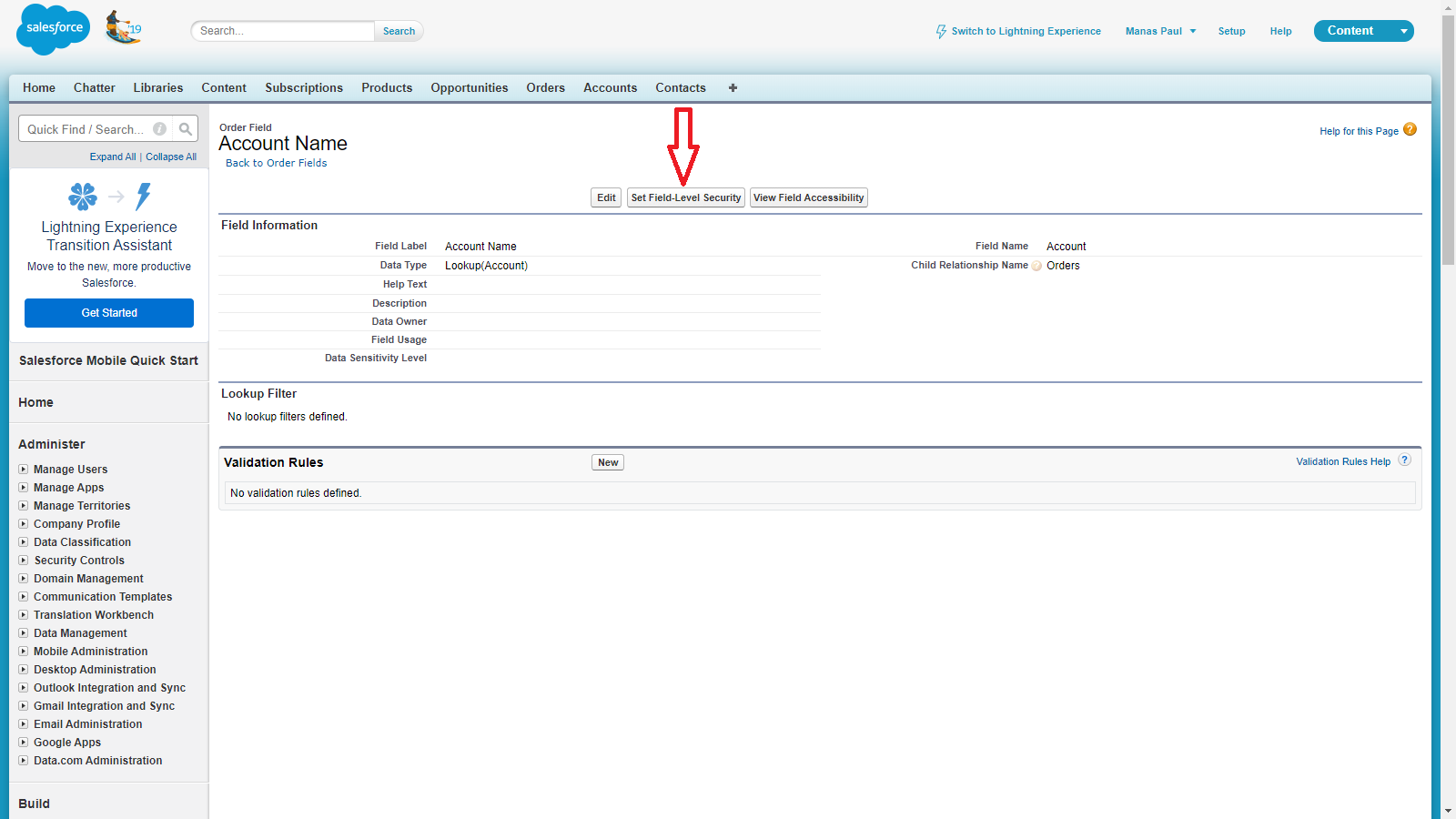1456x819 pixels.
Task: Click the scrollbar down arrow
Action: 1448,811
